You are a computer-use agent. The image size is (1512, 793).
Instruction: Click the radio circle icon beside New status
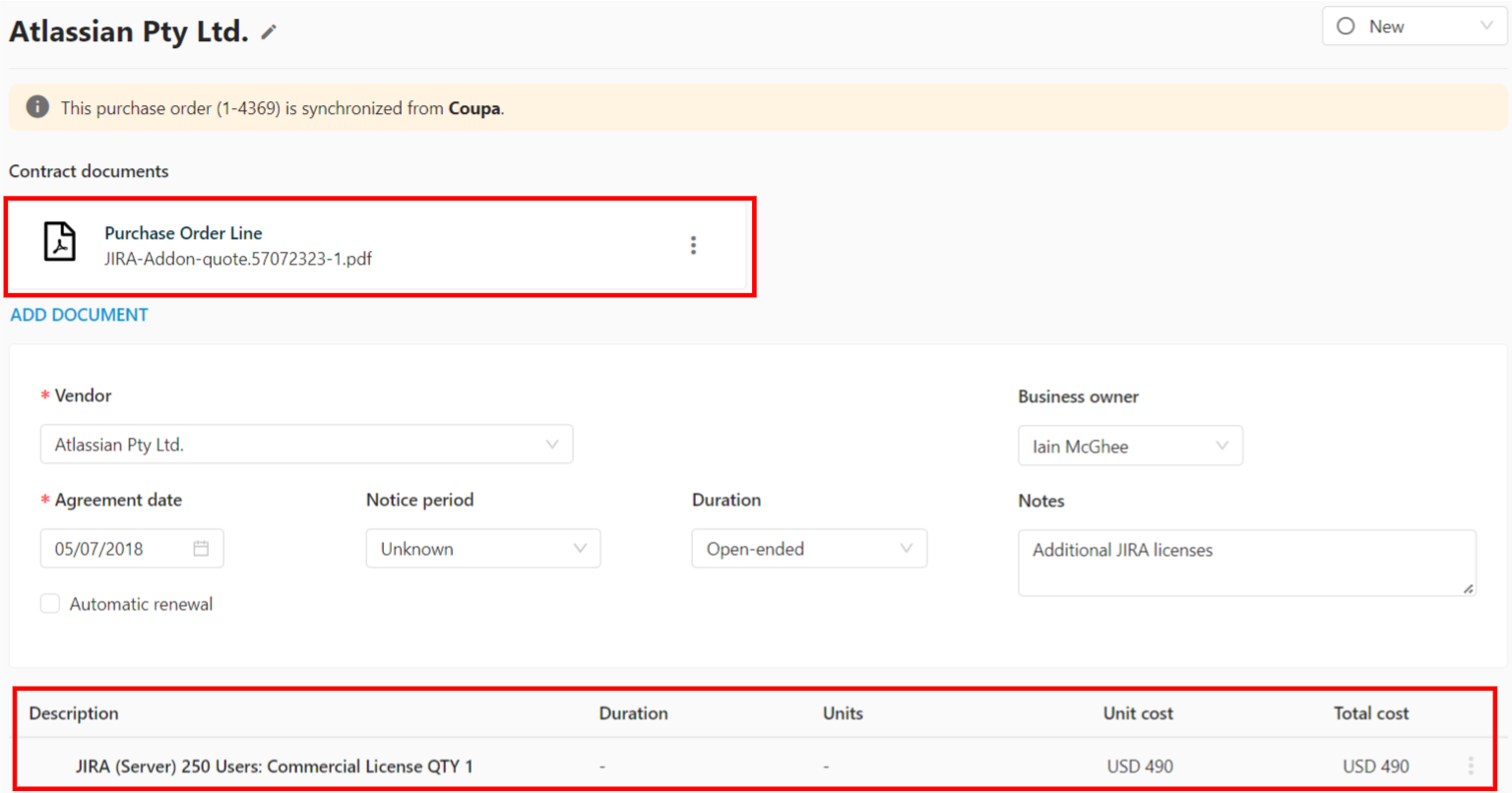(x=1346, y=27)
